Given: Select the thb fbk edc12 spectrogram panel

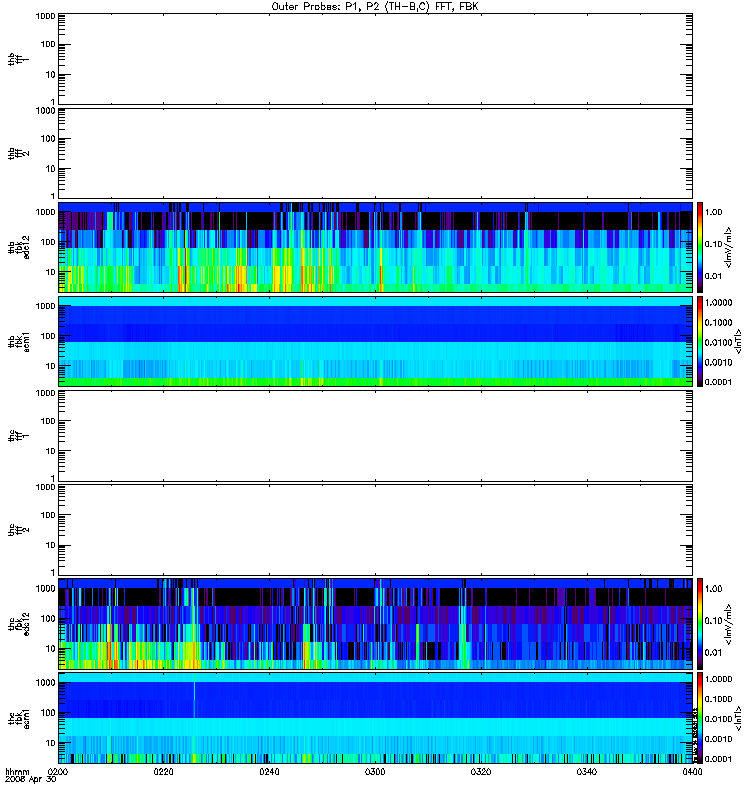Looking at the screenshot, I should [376, 247].
